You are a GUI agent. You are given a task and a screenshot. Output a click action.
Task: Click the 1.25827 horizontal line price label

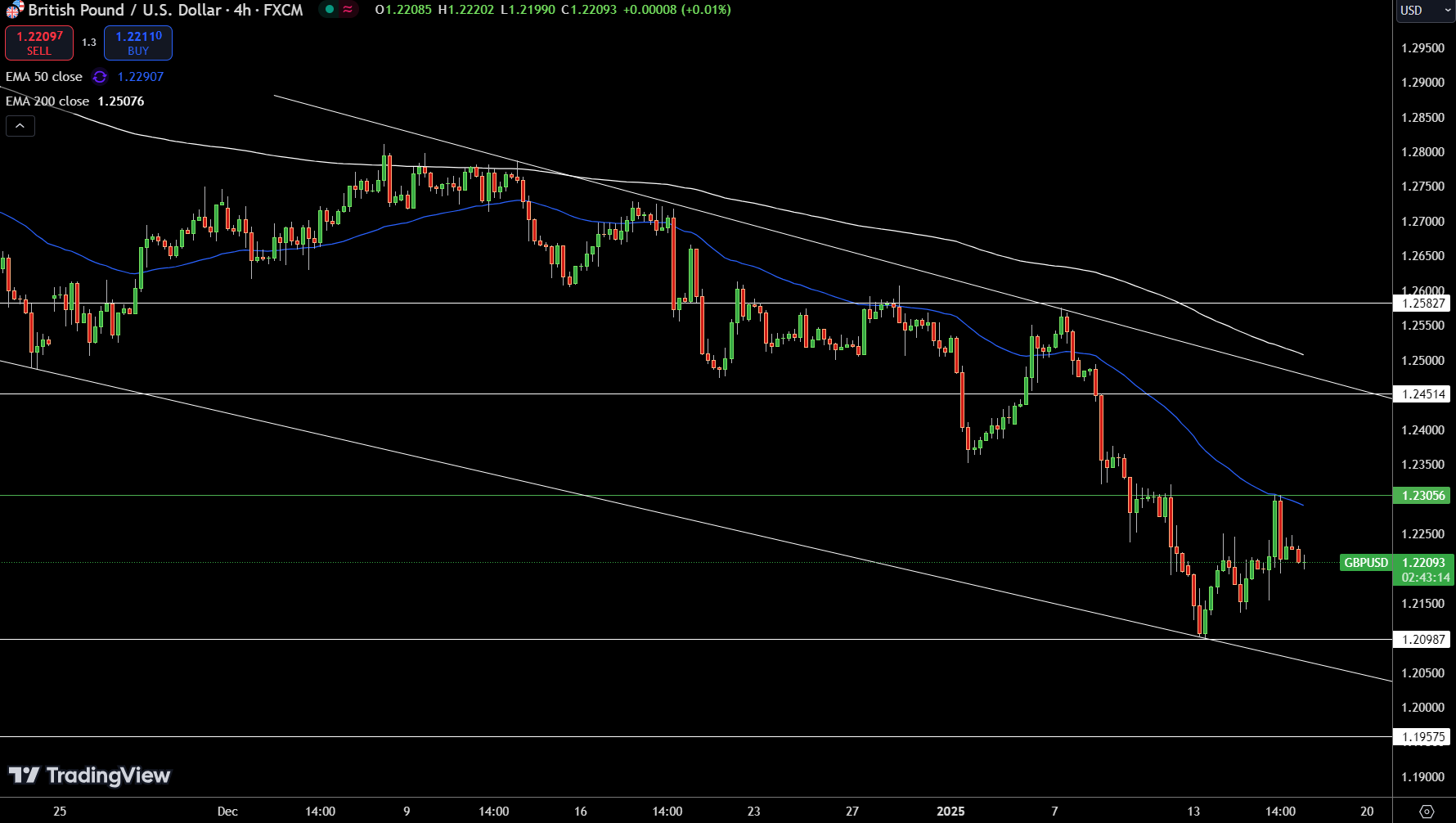pyautogui.click(x=1422, y=304)
